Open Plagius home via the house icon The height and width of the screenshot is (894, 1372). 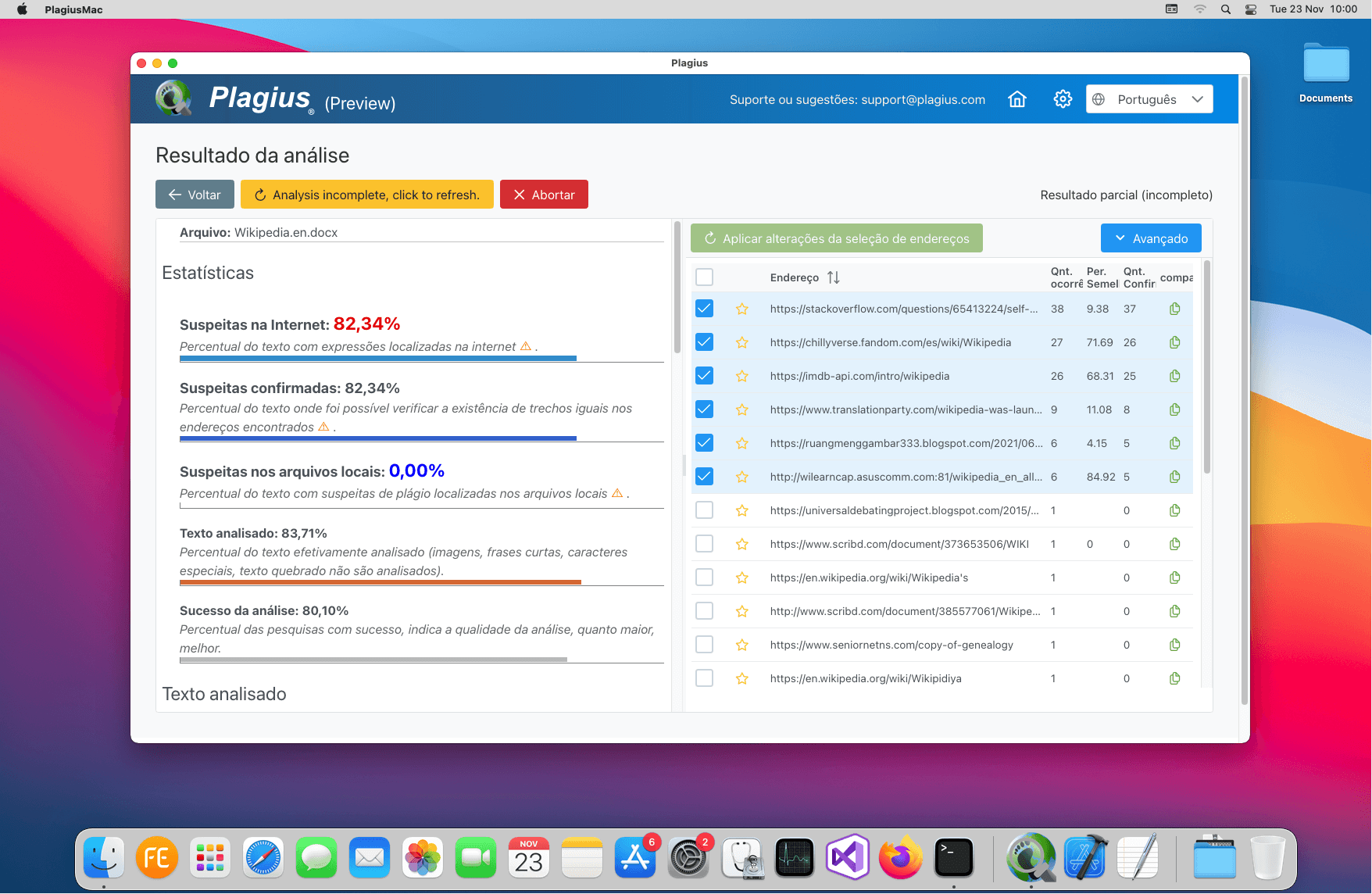1016,98
